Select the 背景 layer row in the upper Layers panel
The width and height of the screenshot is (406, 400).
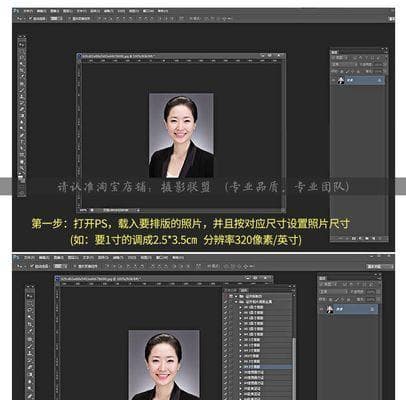358,80
